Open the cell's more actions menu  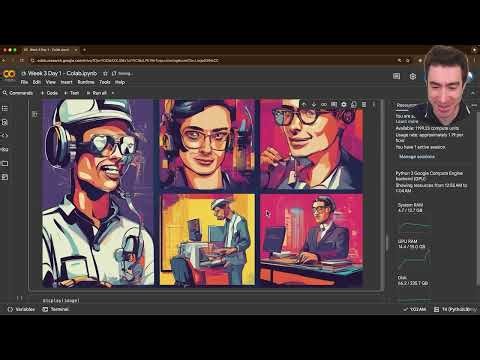(x=374, y=104)
